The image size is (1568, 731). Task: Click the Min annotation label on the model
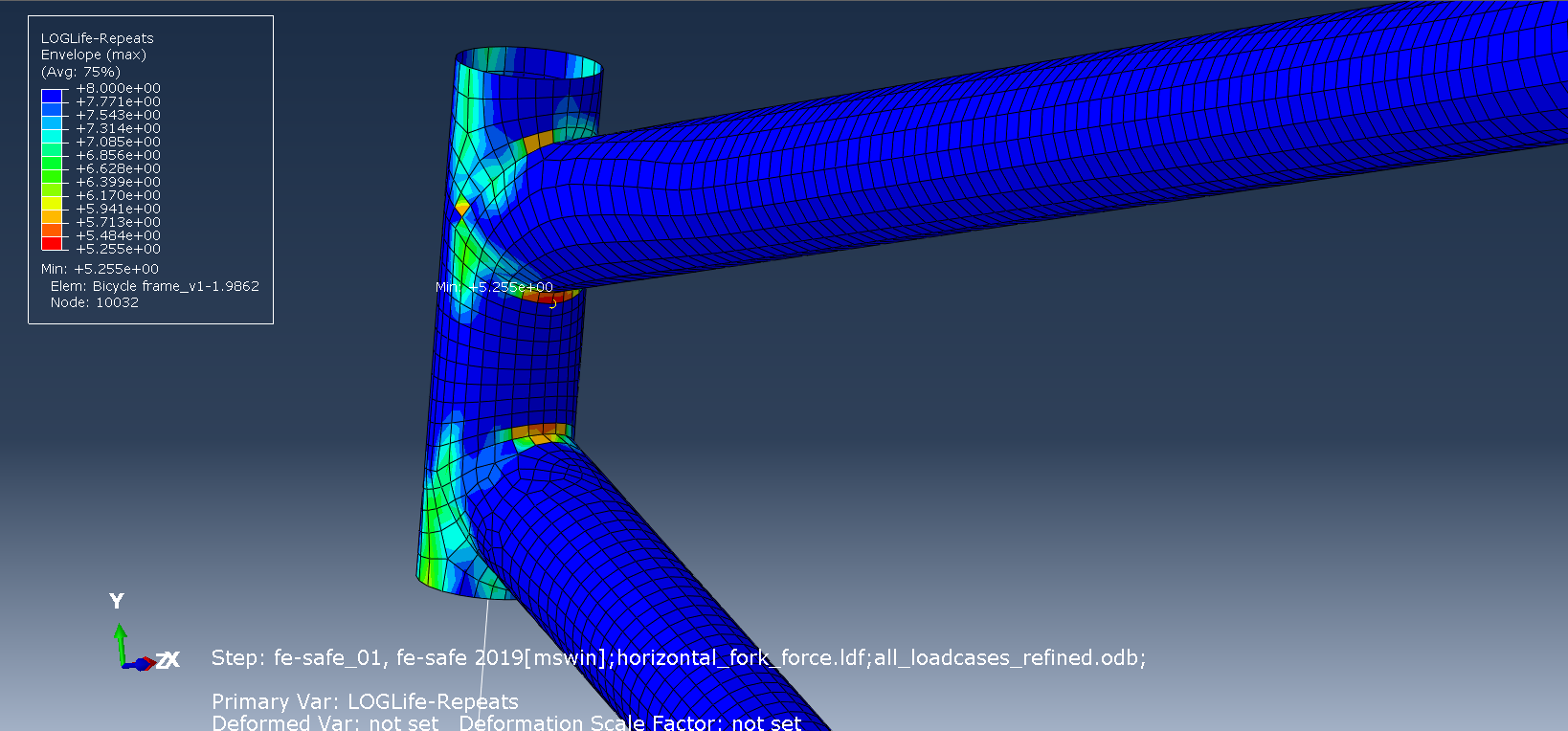point(494,287)
